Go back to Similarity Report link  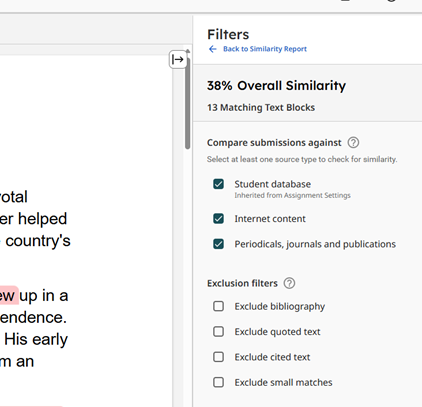[265, 49]
